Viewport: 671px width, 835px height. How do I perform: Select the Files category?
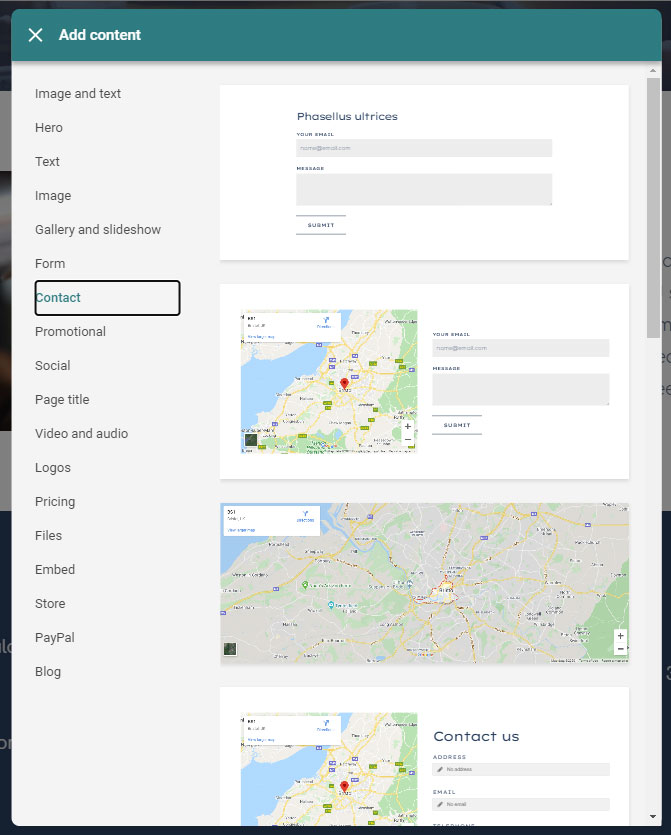(x=48, y=536)
